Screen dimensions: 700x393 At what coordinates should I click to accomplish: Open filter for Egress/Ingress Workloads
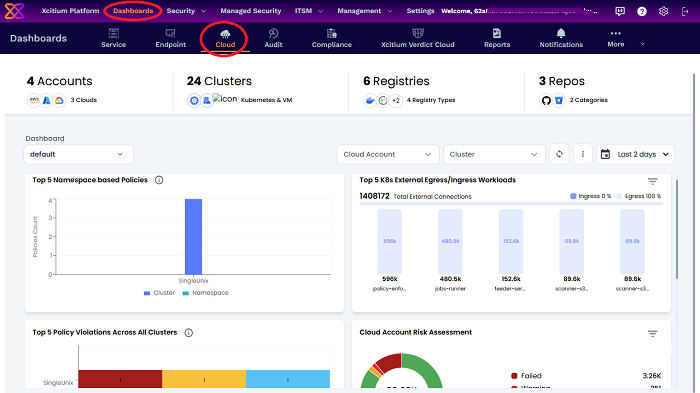pyautogui.click(x=652, y=181)
